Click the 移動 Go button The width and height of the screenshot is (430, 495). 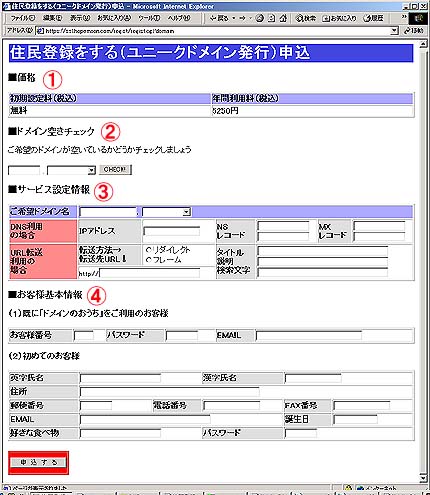[x=414, y=31]
